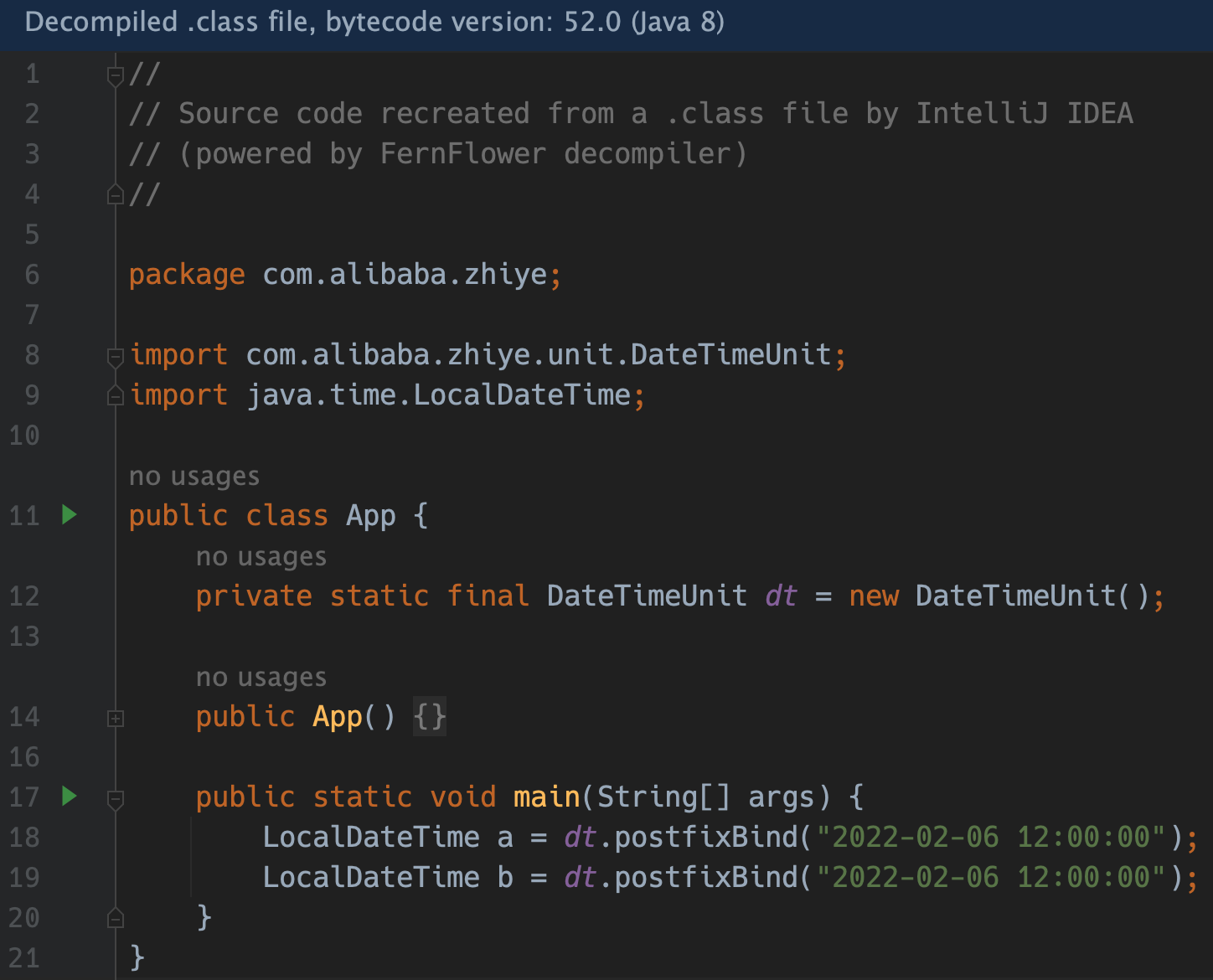Click new DateTimeUnit() constructor call
Screen dimensions: 1213x980
click(x=999, y=596)
